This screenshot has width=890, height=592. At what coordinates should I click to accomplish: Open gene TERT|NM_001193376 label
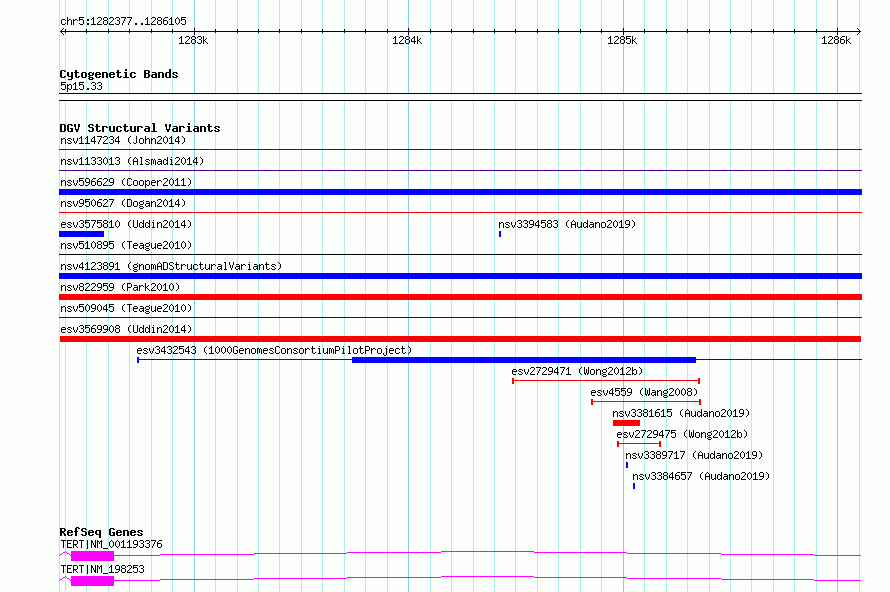[111, 544]
